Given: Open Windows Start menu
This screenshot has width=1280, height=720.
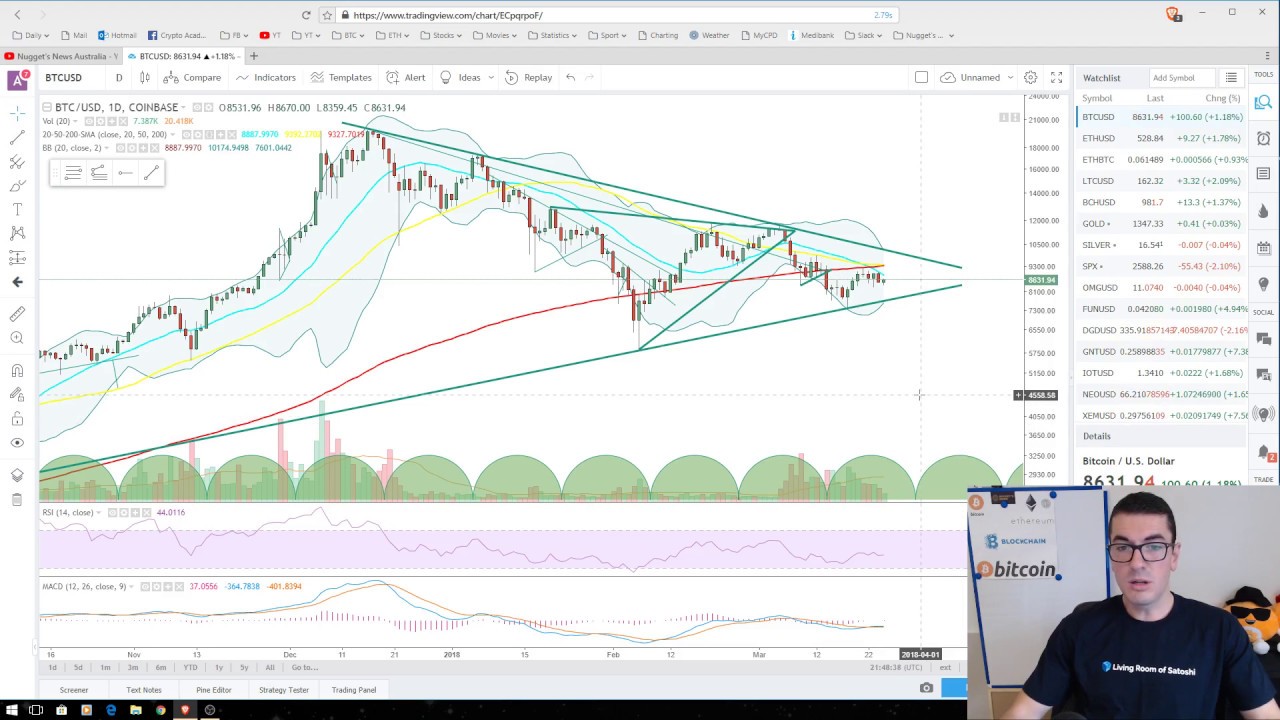Looking at the screenshot, I should click(11, 710).
